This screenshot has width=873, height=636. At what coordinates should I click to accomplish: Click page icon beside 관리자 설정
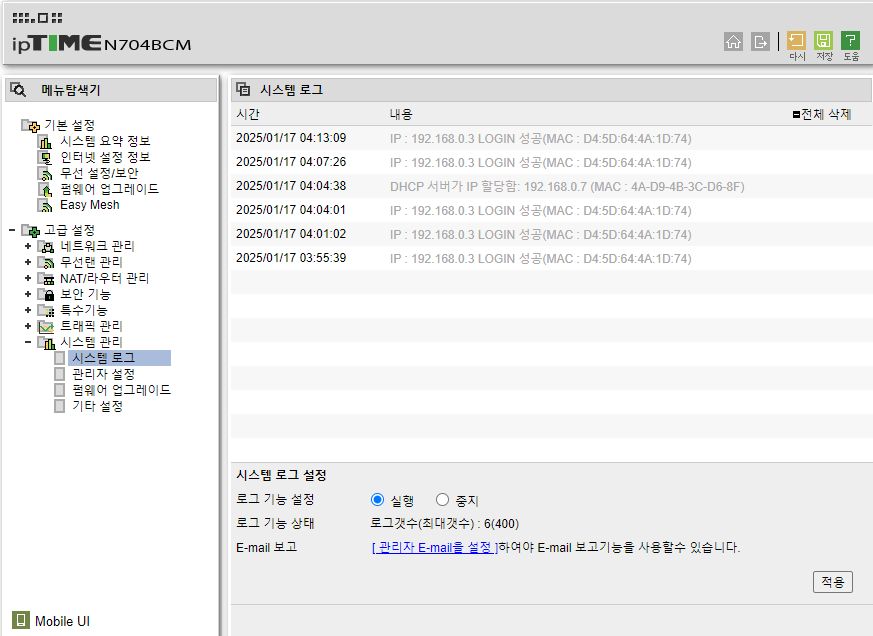pos(60,374)
